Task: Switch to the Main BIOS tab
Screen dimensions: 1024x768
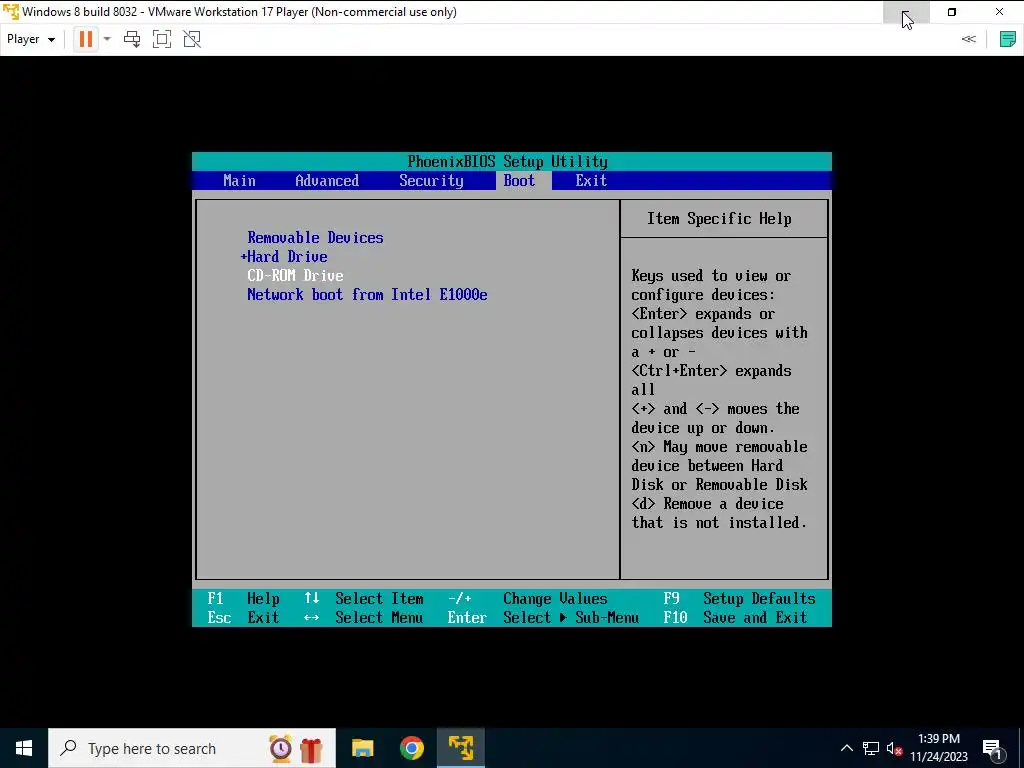Action: (239, 181)
